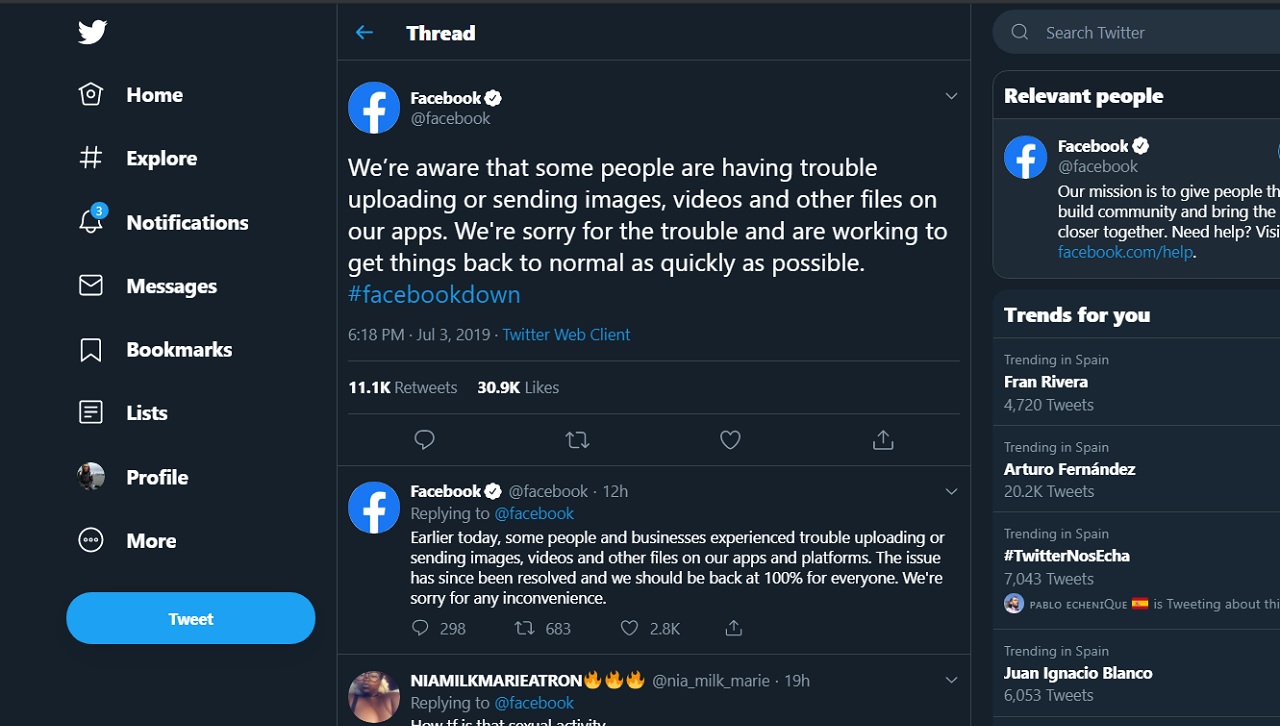
Task: Like the reply with 2.8K likes
Action: pos(629,628)
